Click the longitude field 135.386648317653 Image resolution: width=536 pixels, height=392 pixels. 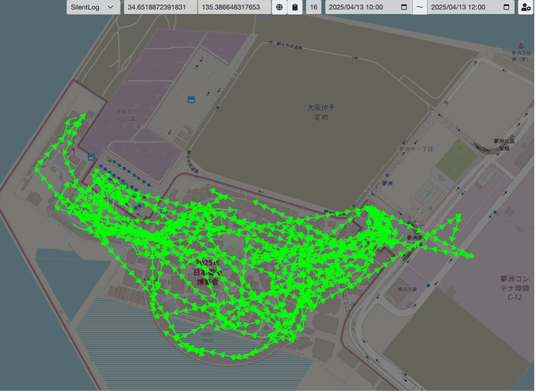point(234,7)
